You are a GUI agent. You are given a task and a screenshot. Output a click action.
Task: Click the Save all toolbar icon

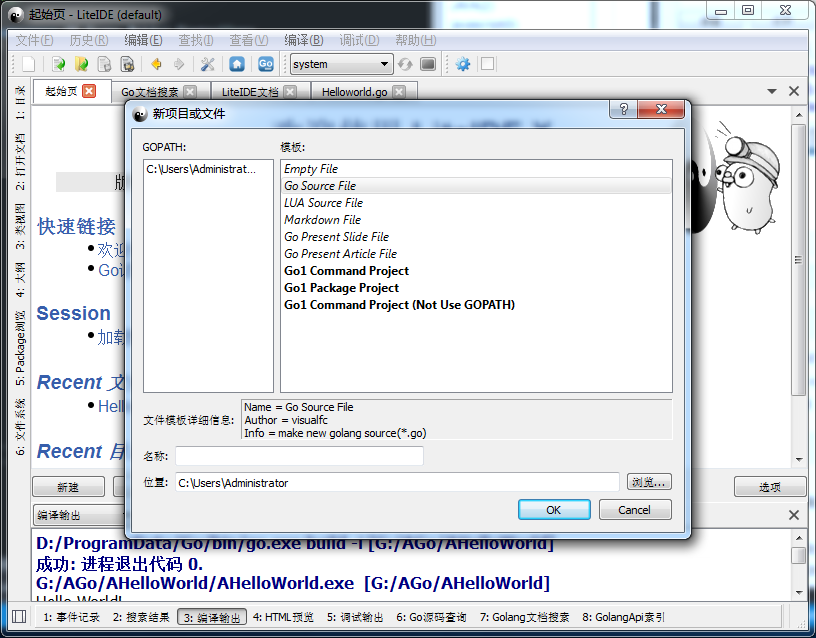pos(128,64)
